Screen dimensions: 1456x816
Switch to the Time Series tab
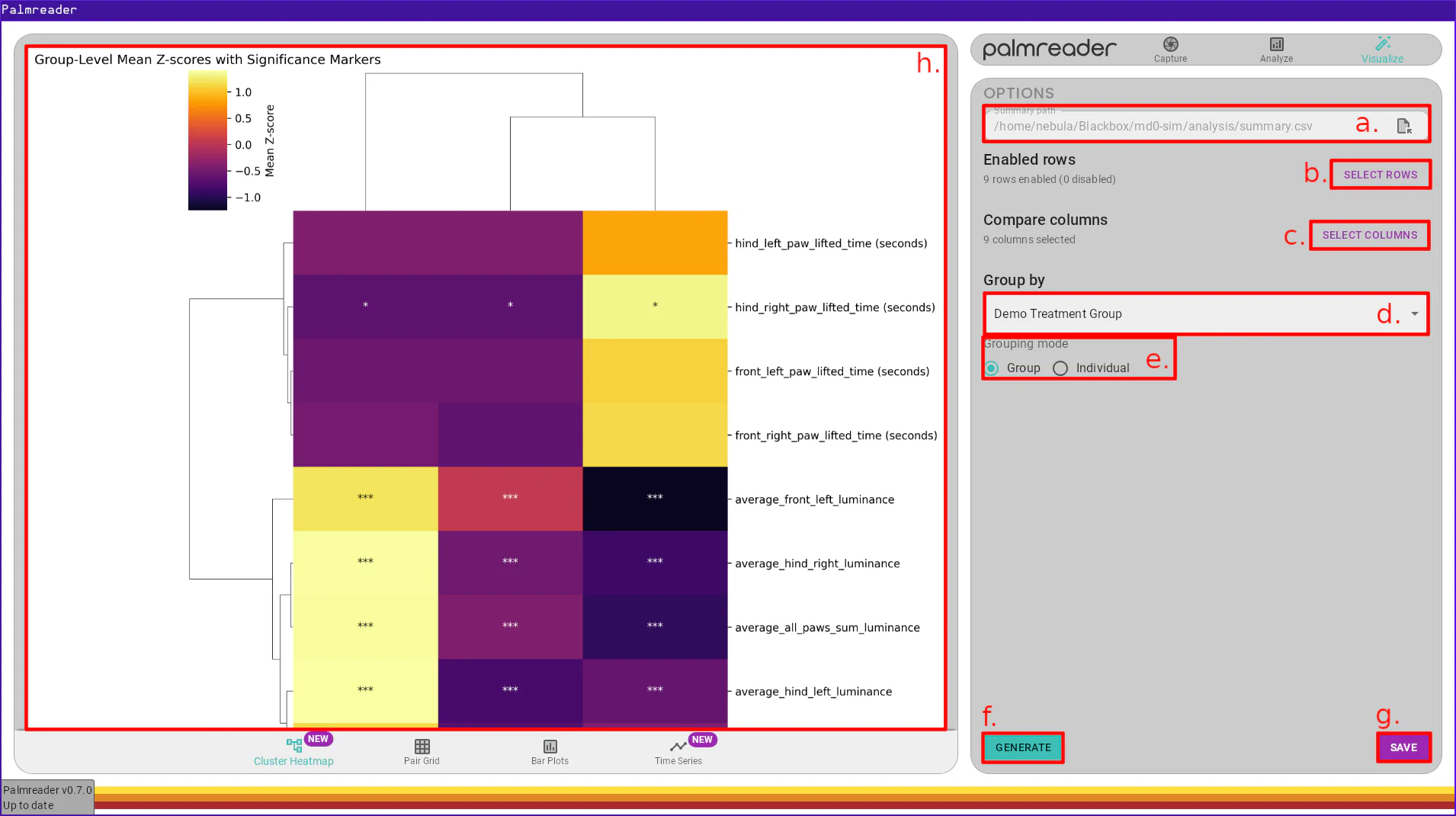pyautogui.click(x=678, y=752)
